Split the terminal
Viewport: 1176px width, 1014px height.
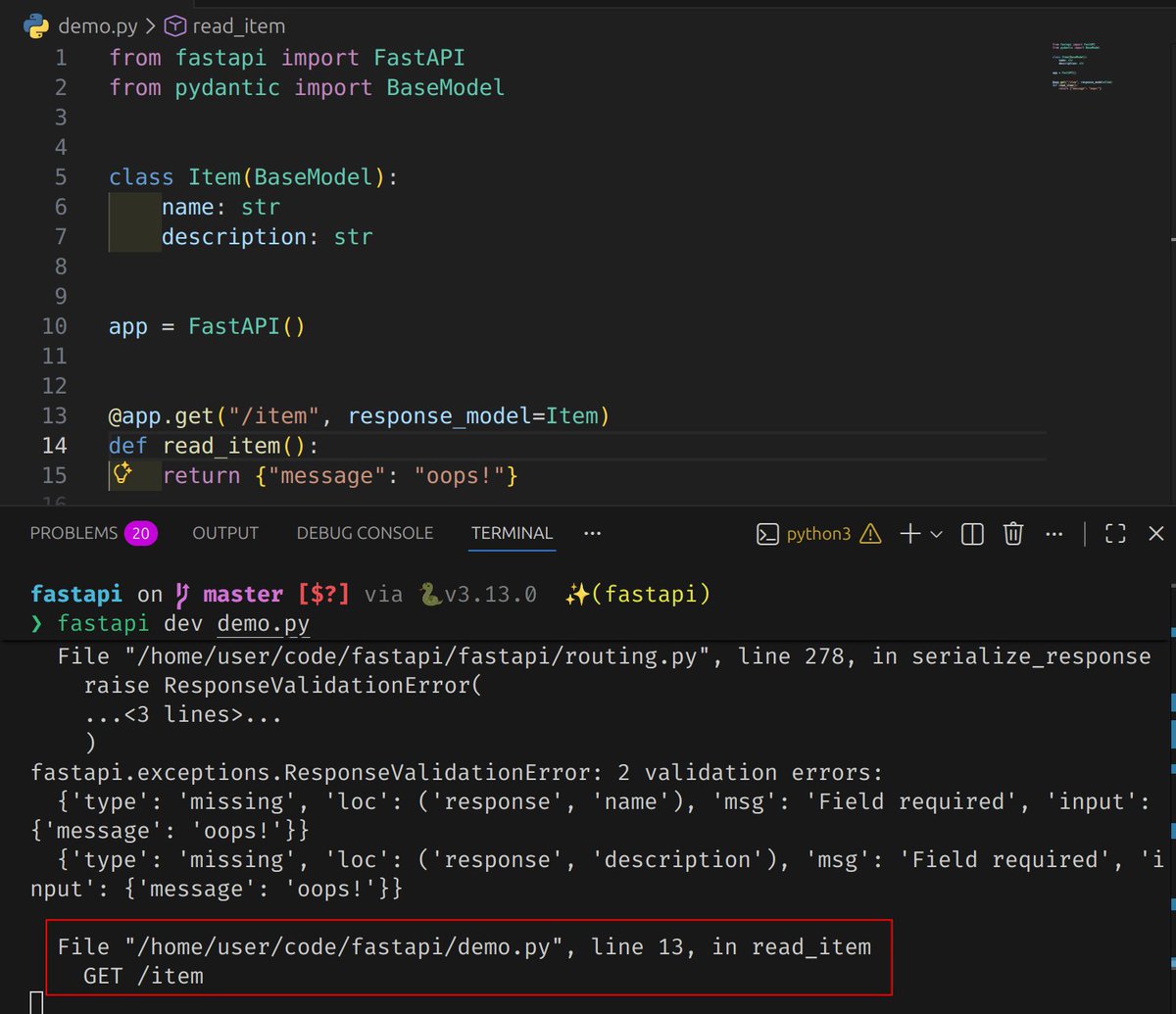point(971,534)
